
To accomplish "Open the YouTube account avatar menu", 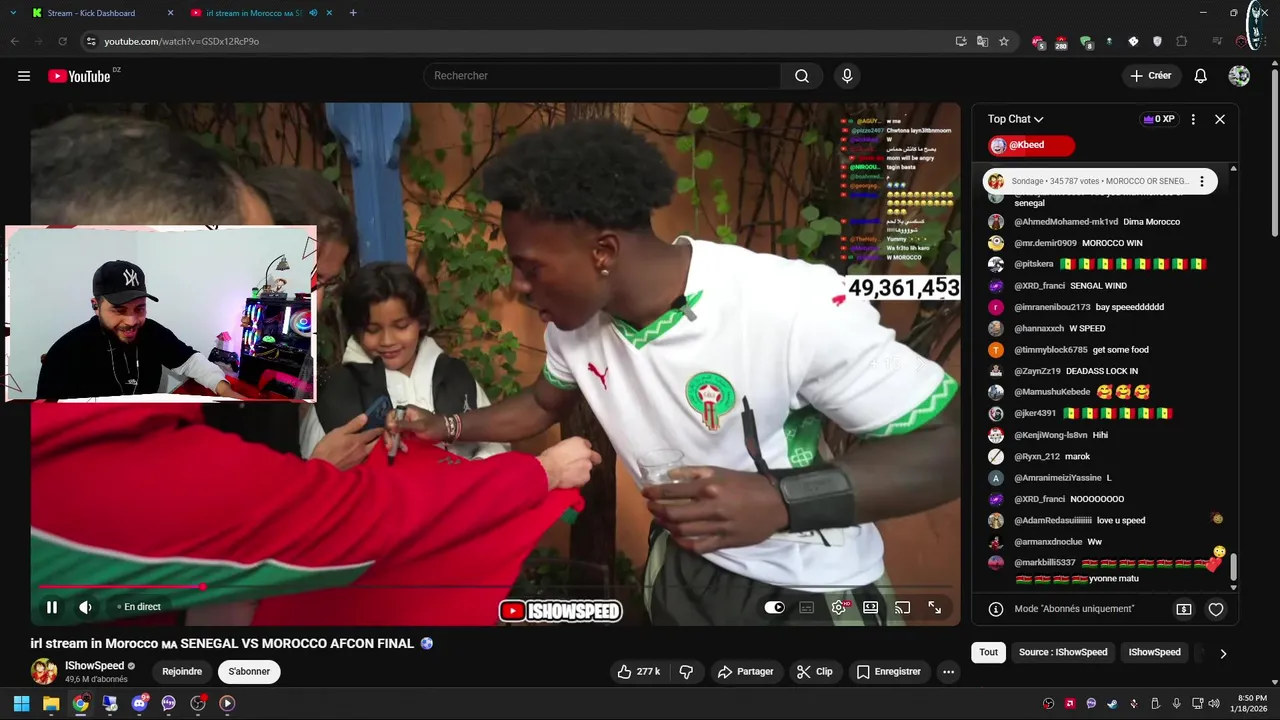I will click(x=1239, y=76).
